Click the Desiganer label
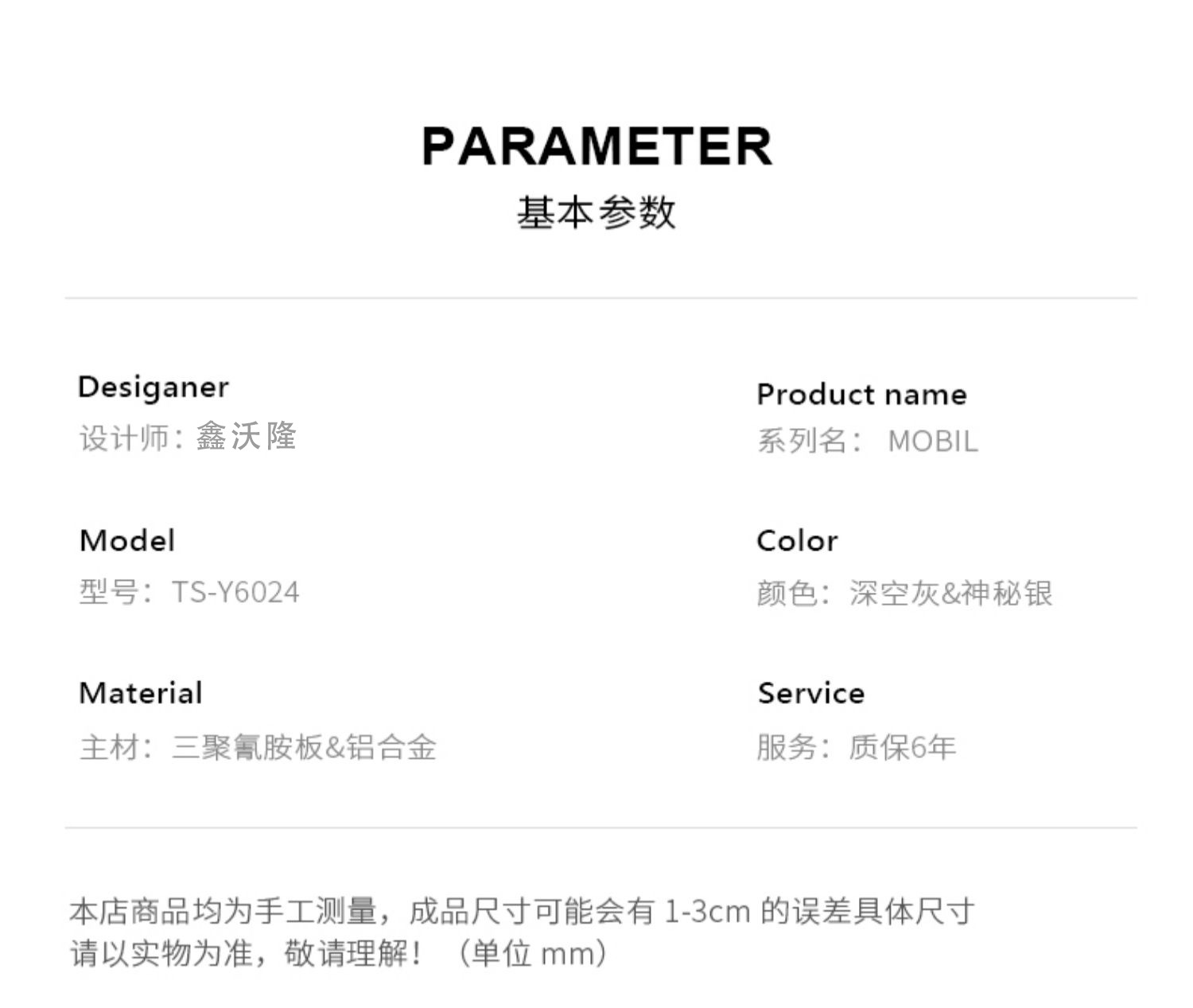 [x=153, y=387]
